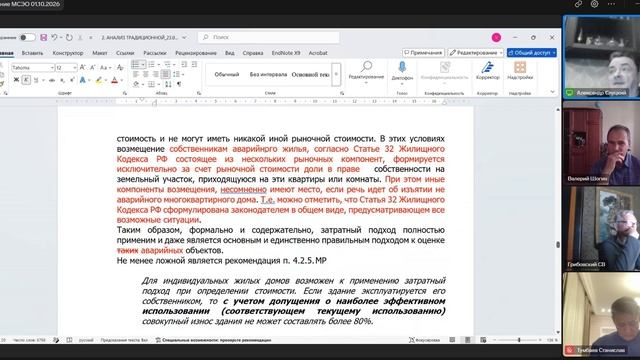Sort the selected text

[168, 84]
